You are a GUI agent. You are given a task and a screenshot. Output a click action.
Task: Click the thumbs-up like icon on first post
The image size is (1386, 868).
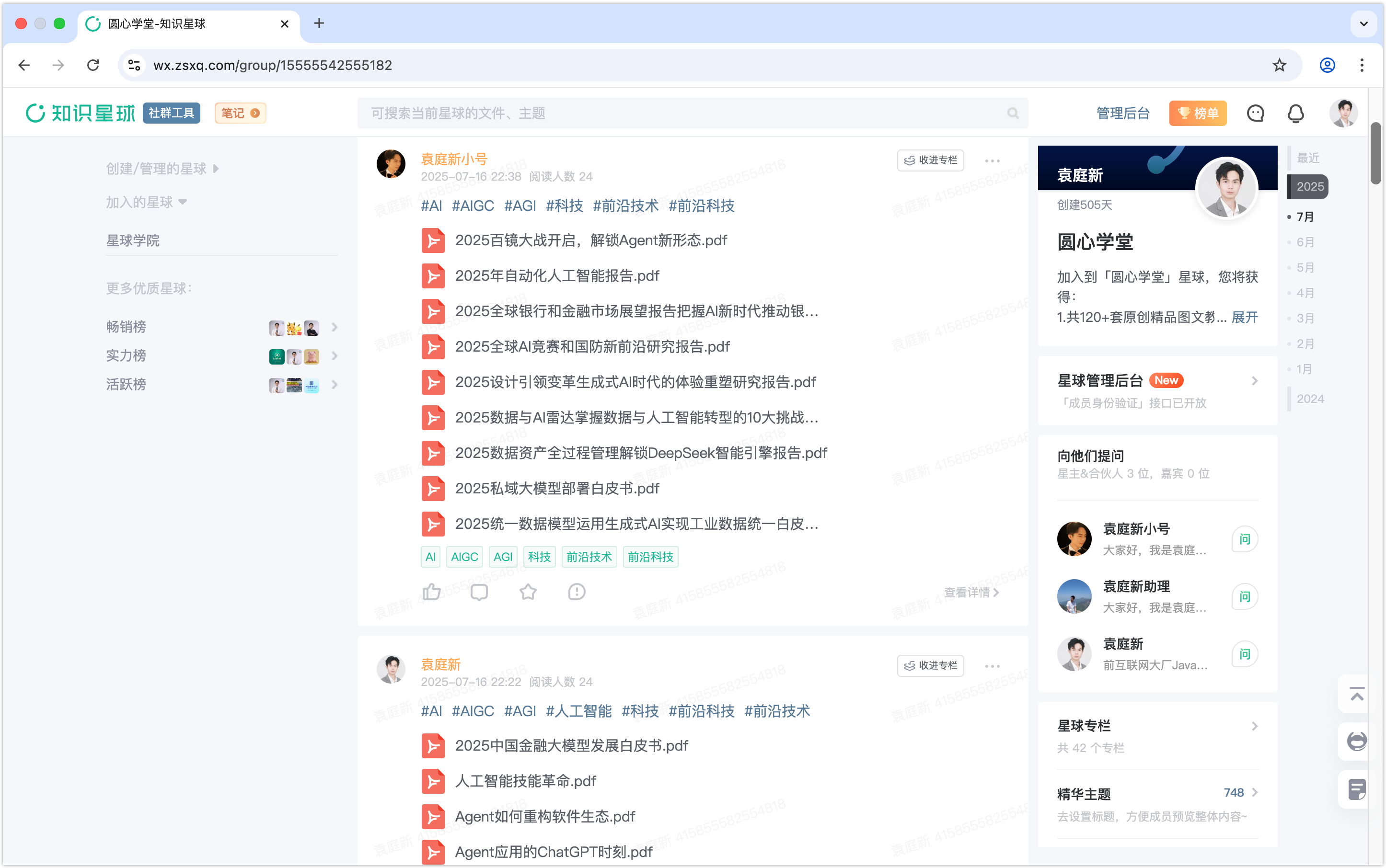pos(431,592)
